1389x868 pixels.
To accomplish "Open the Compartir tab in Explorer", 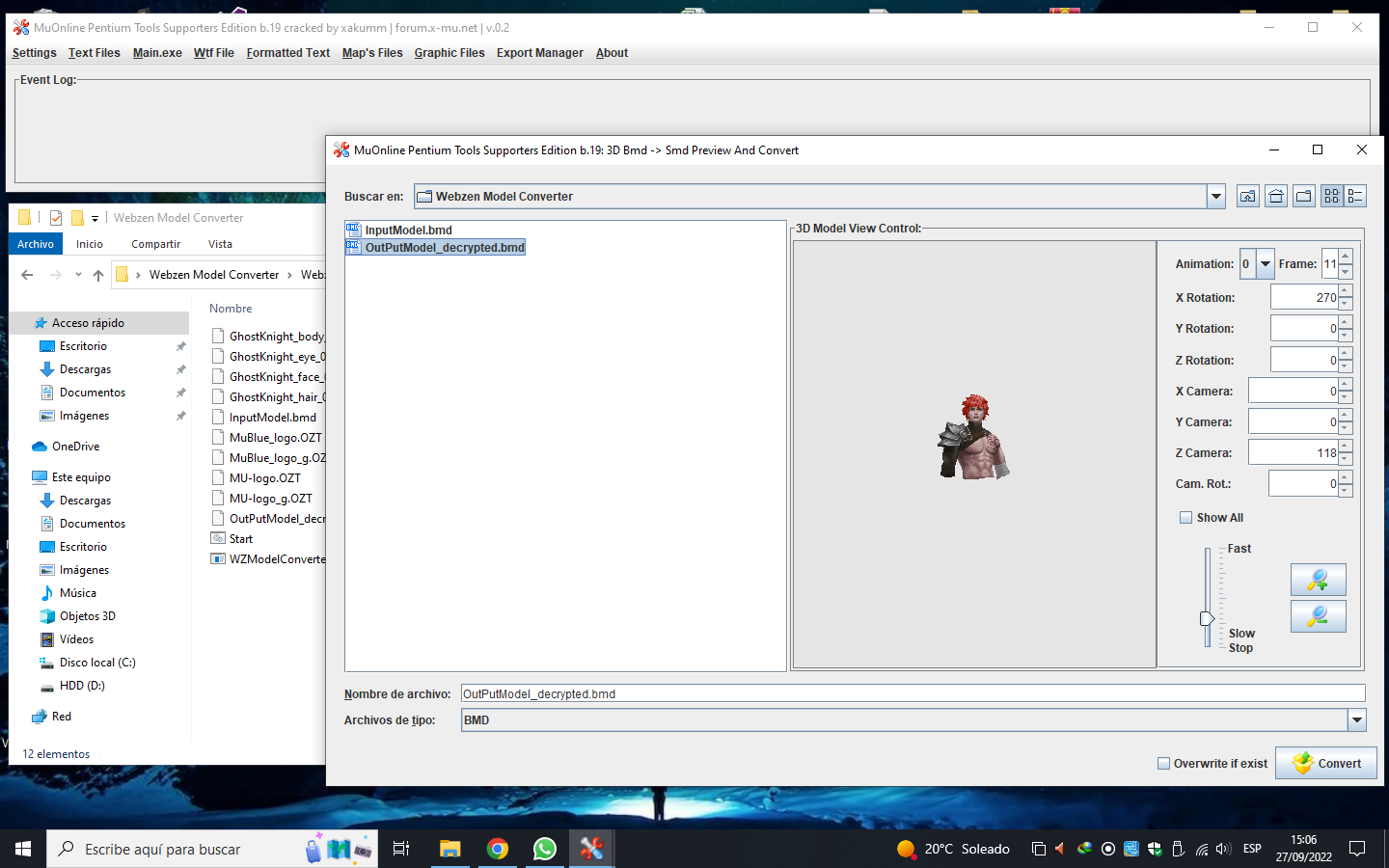I will (x=155, y=244).
